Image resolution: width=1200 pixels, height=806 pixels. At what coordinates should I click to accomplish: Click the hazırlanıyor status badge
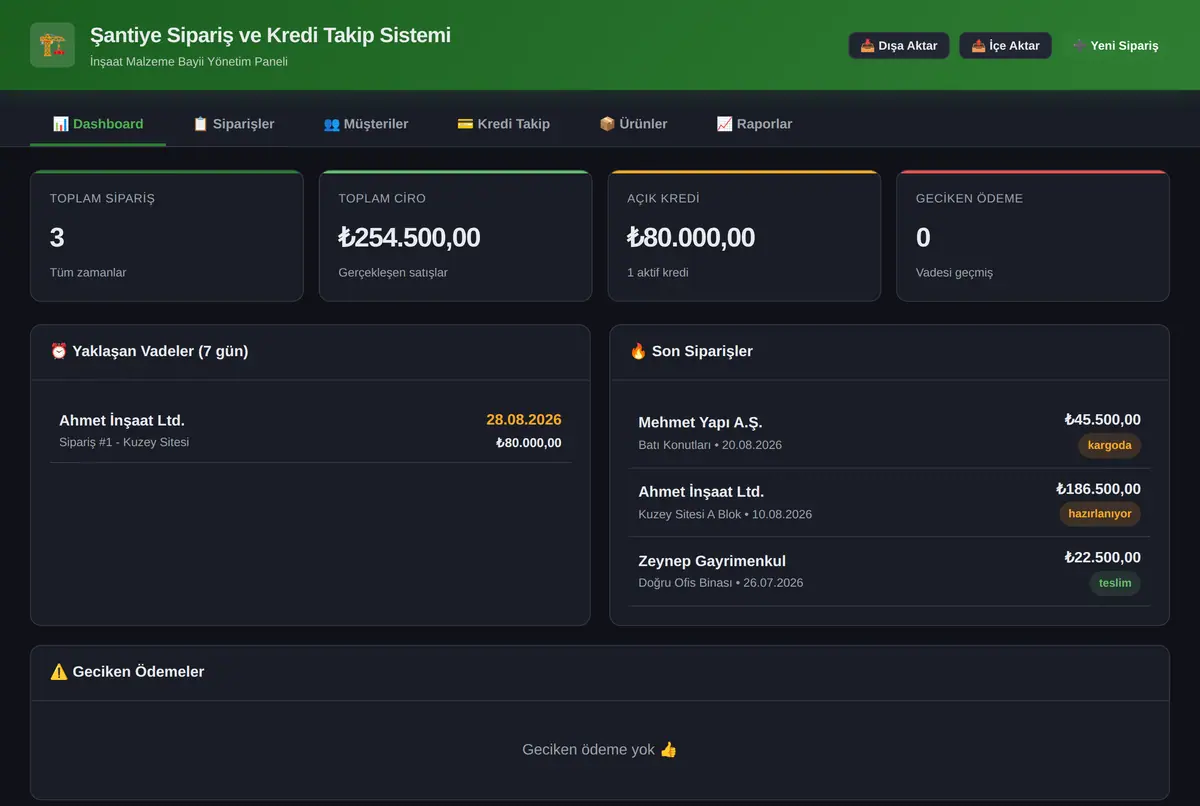[x=1100, y=514]
